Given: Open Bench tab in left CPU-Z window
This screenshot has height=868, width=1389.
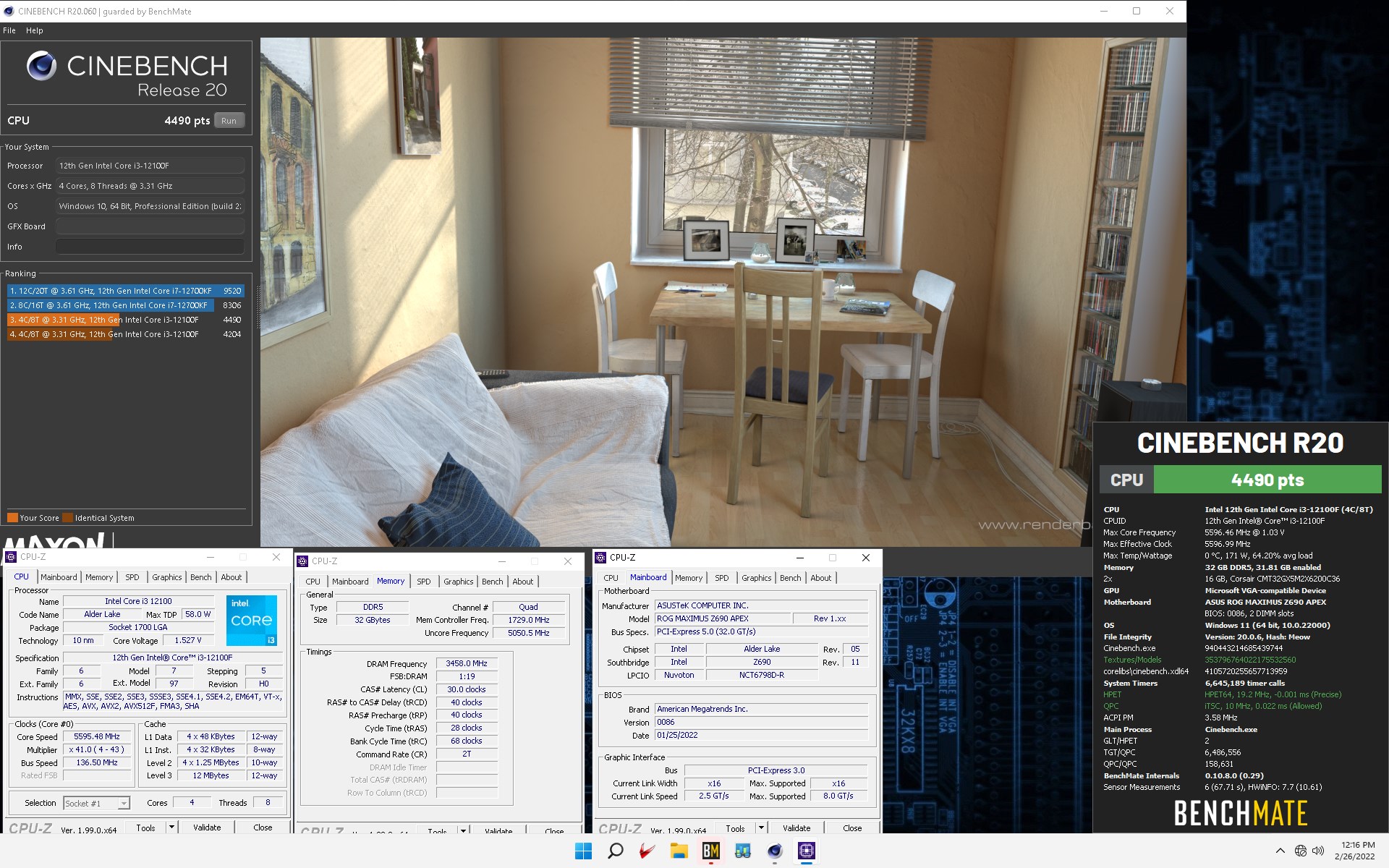Looking at the screenshot, I should coord(200,577).
